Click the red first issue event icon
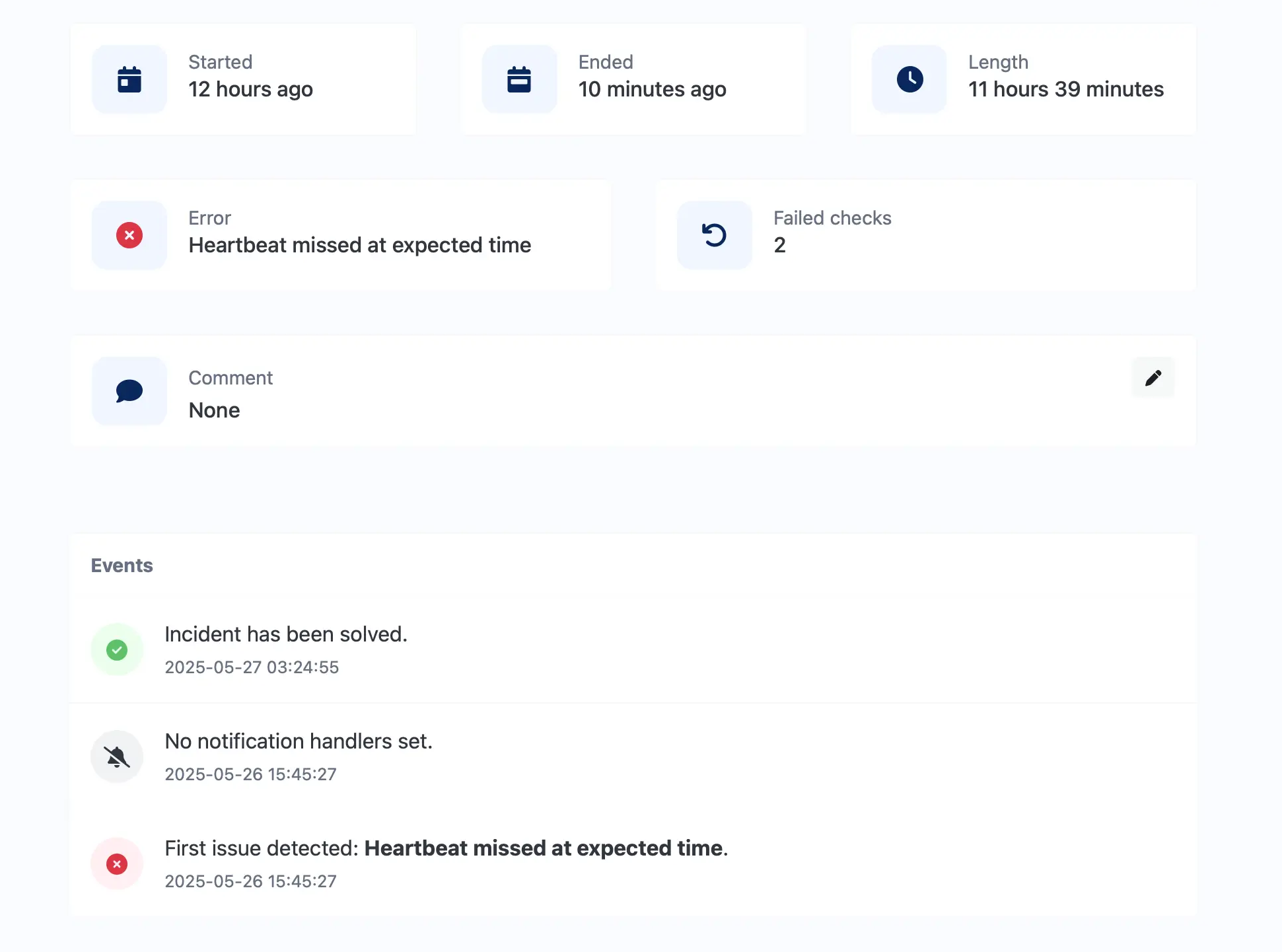The width and height of the screenshot is (1282, 952). tap(117, 864)
